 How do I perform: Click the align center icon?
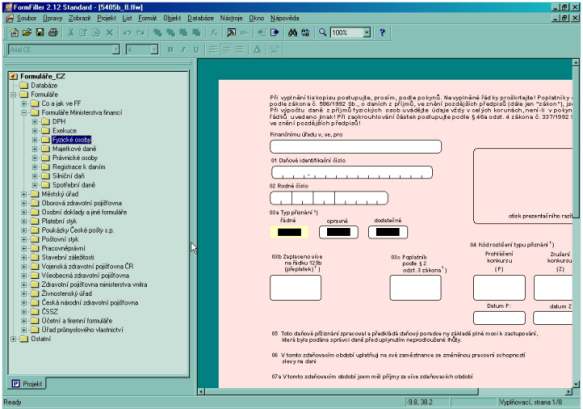(226, 49)
